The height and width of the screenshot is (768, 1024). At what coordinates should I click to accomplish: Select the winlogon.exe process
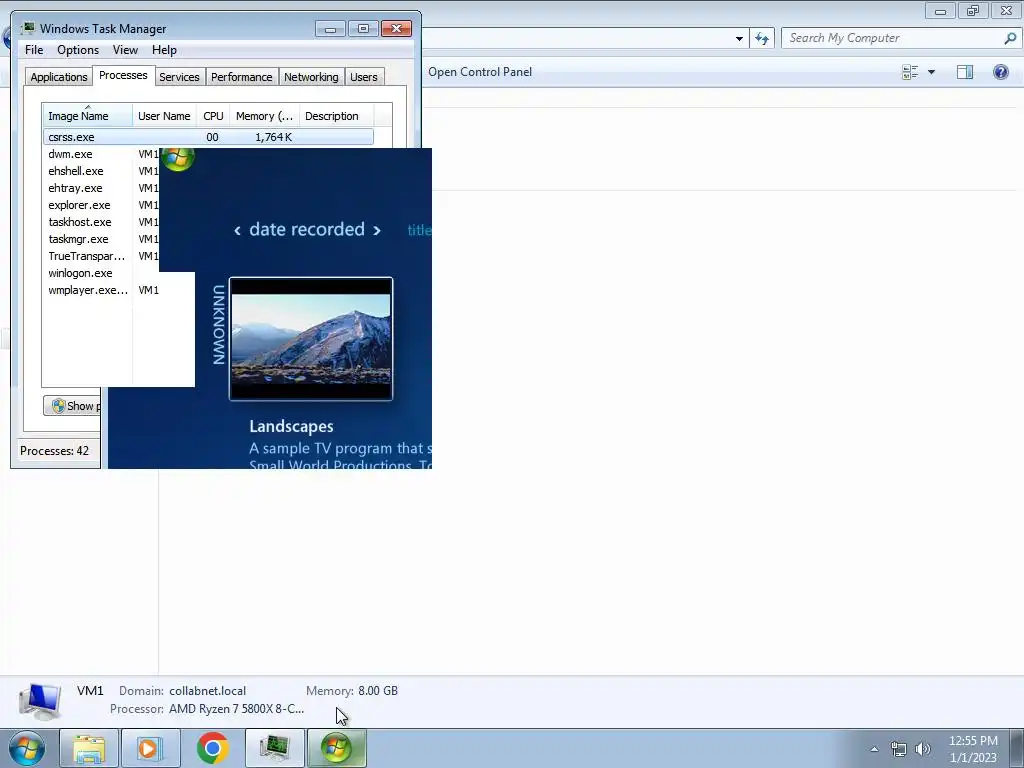point(80,273)
